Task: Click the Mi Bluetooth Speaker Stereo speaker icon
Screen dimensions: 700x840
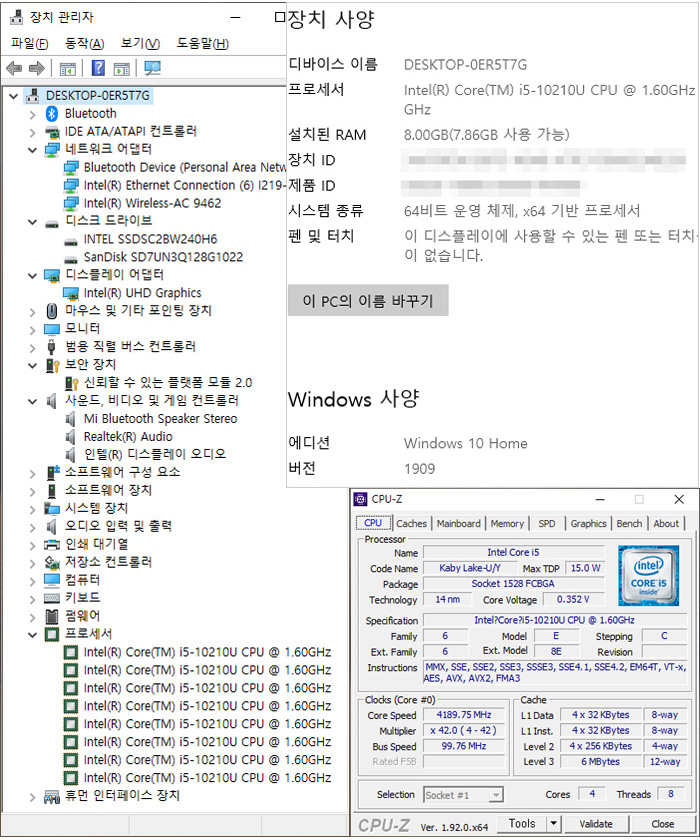Action: (70, 419)
